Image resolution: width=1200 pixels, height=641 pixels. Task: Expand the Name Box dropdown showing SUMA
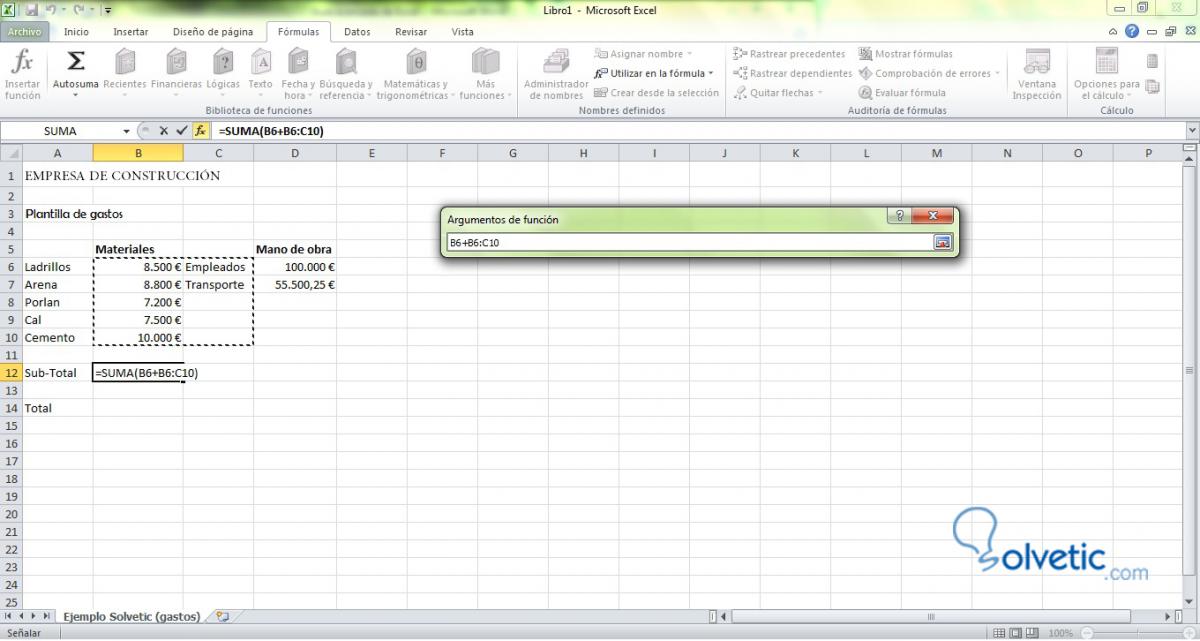click(126, 131)
